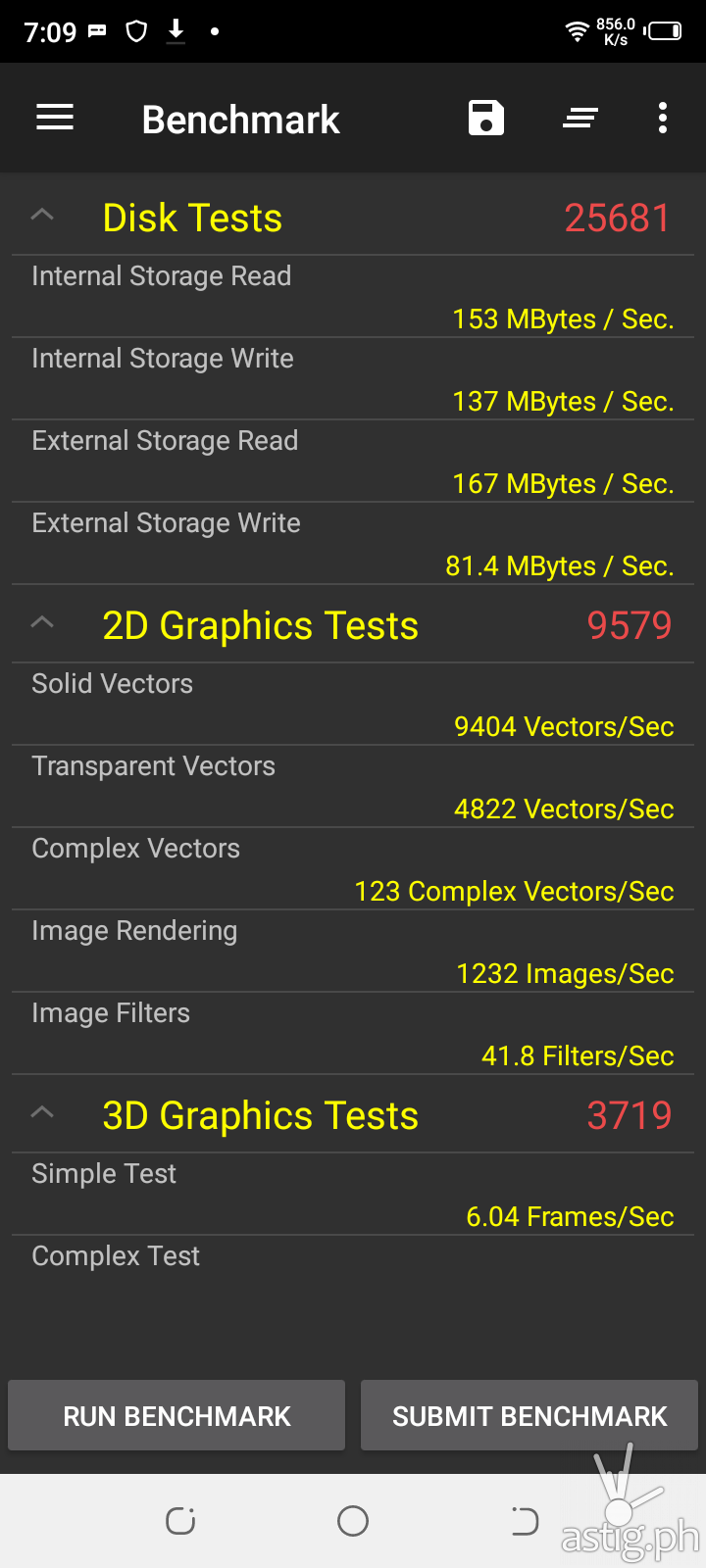
Task: Tap the Android home circle button
Action: point(353,1520)
